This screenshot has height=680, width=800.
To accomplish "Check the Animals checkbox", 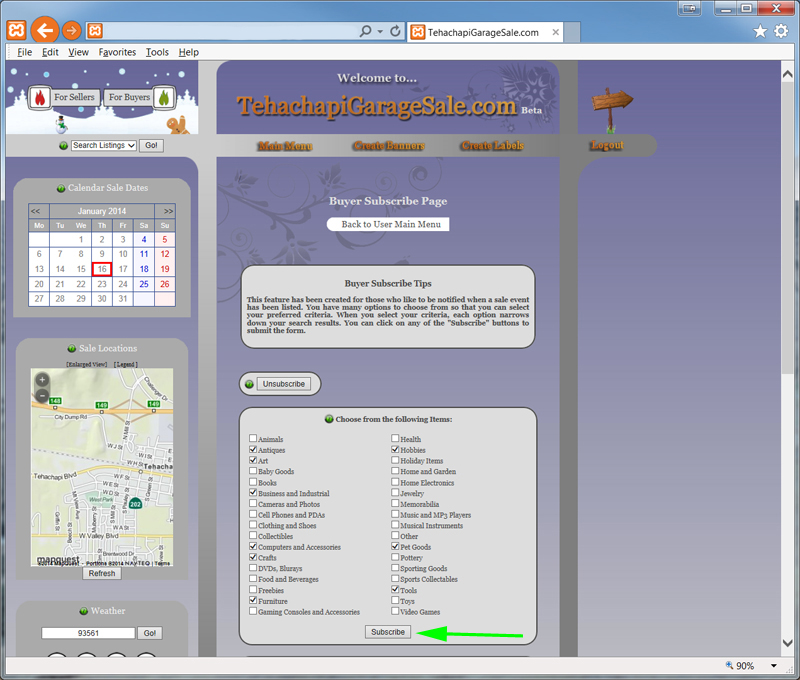I will click(253, 438).
